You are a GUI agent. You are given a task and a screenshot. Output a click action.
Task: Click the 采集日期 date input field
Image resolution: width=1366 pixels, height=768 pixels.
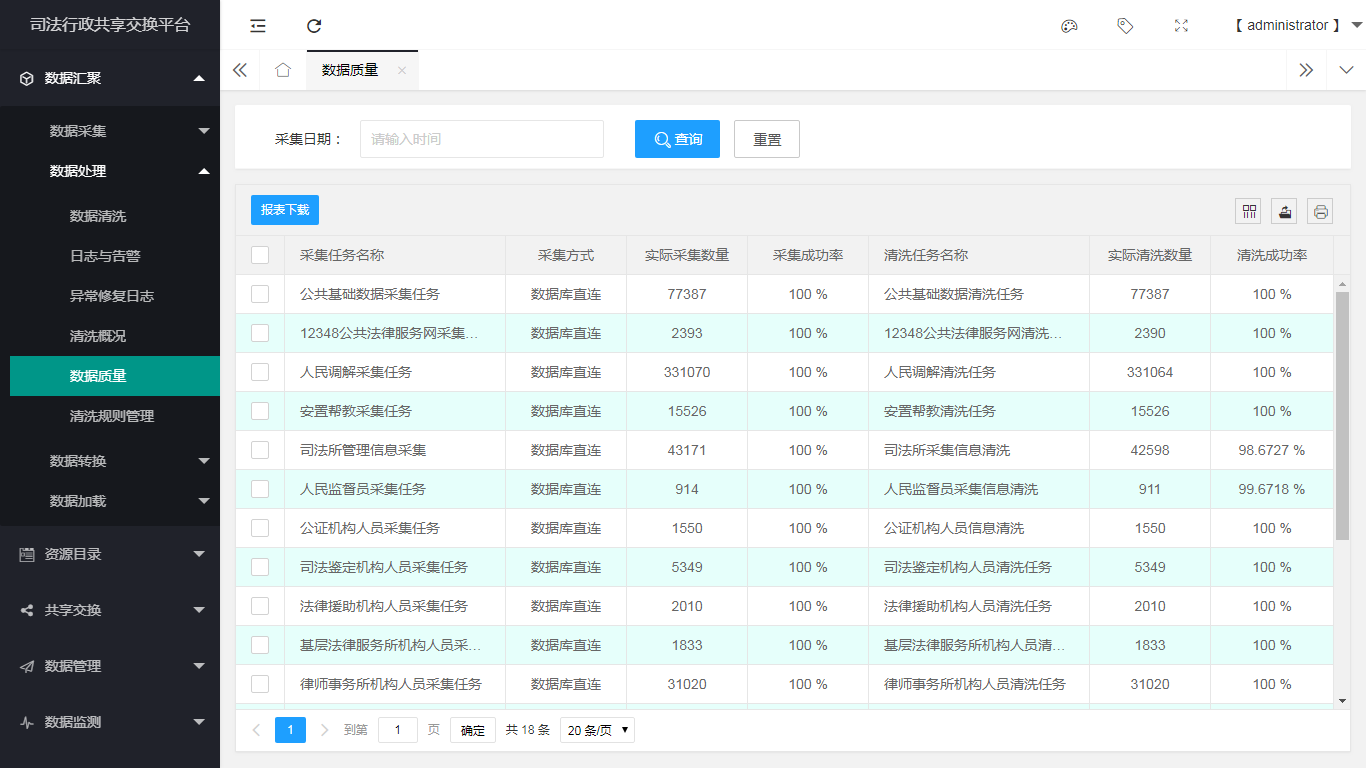click(482, 139)
